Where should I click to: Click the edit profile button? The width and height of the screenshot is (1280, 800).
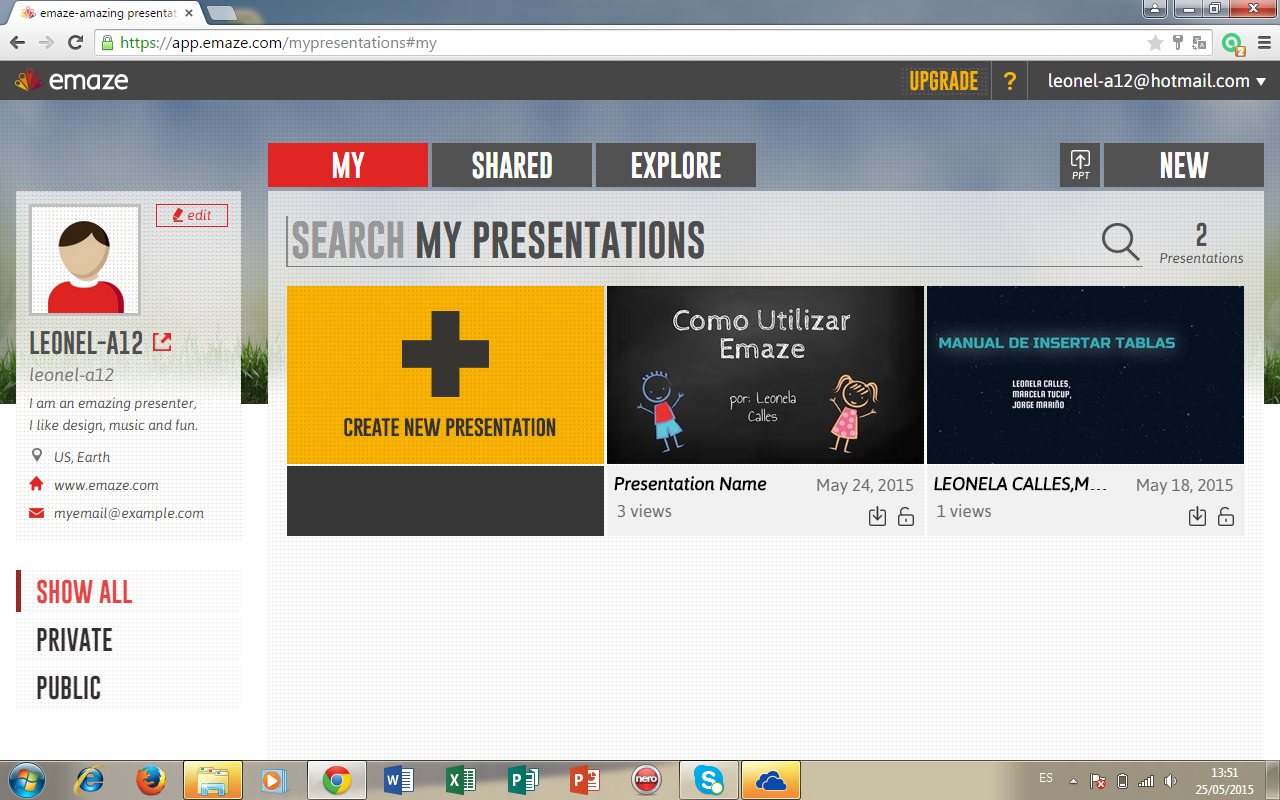[x=192, y=215]
